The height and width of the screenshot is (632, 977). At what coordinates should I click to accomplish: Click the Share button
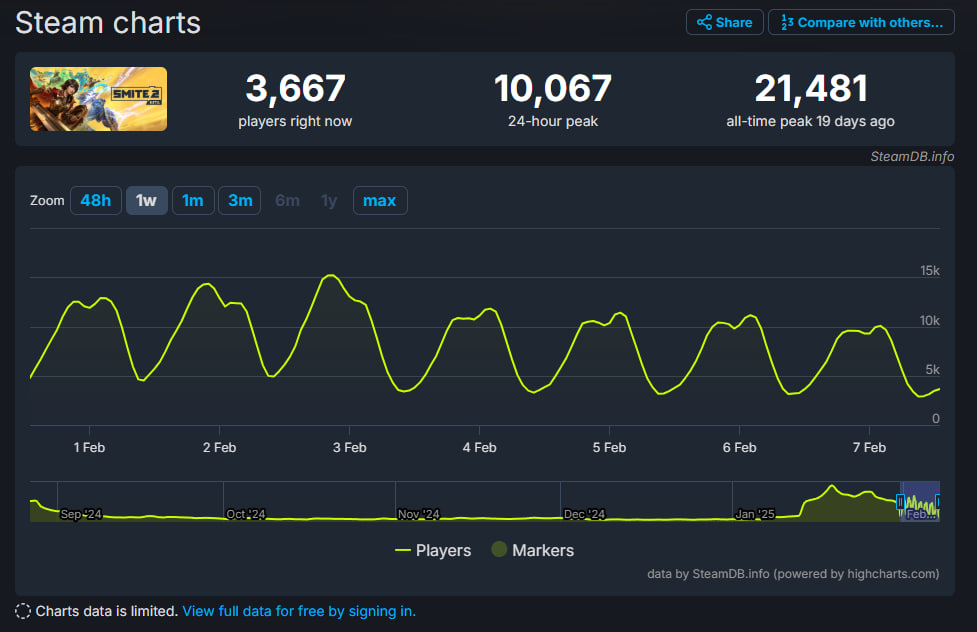tap(725, 22)
